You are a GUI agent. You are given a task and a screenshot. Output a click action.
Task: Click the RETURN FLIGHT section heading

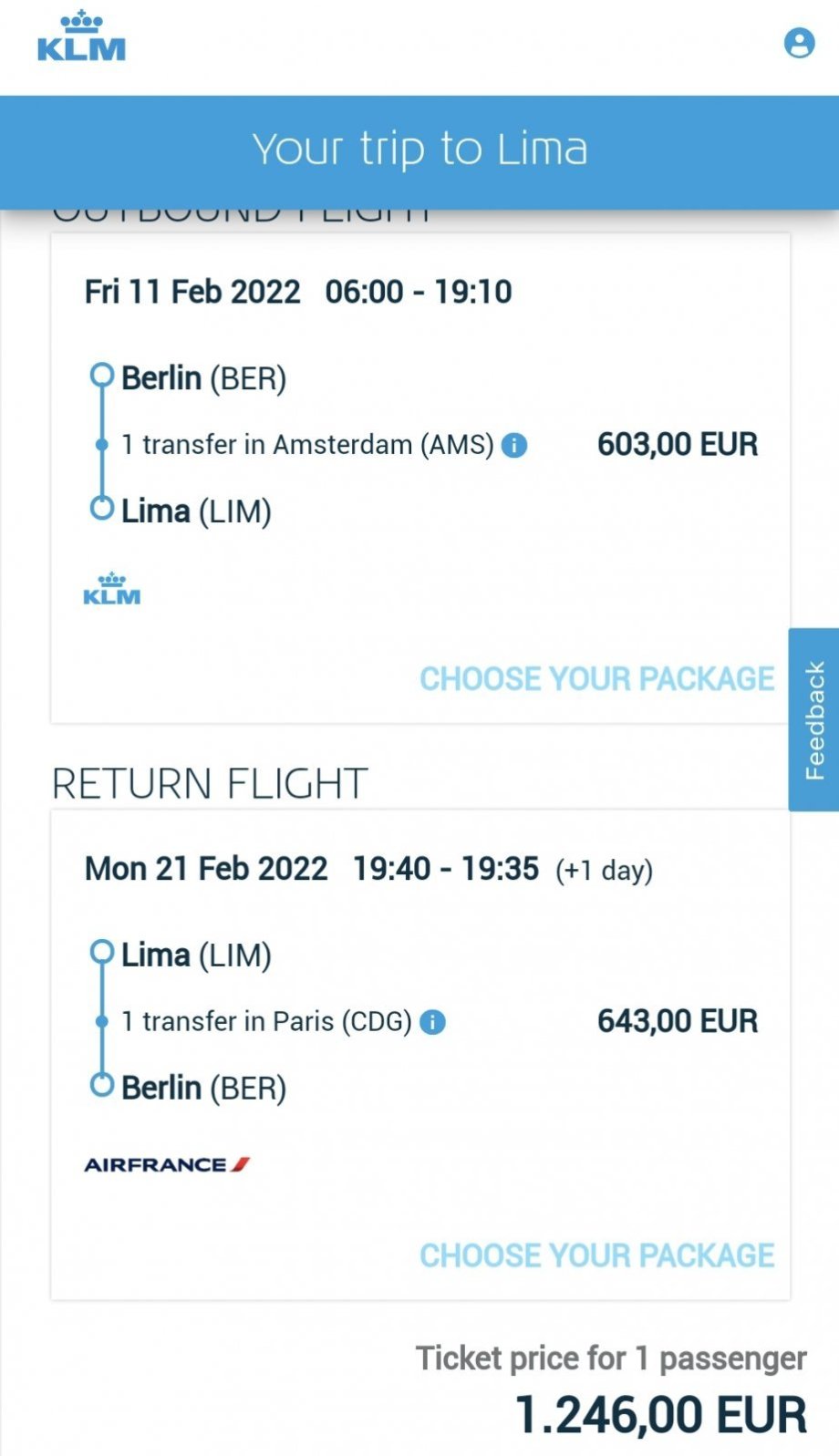210,784
